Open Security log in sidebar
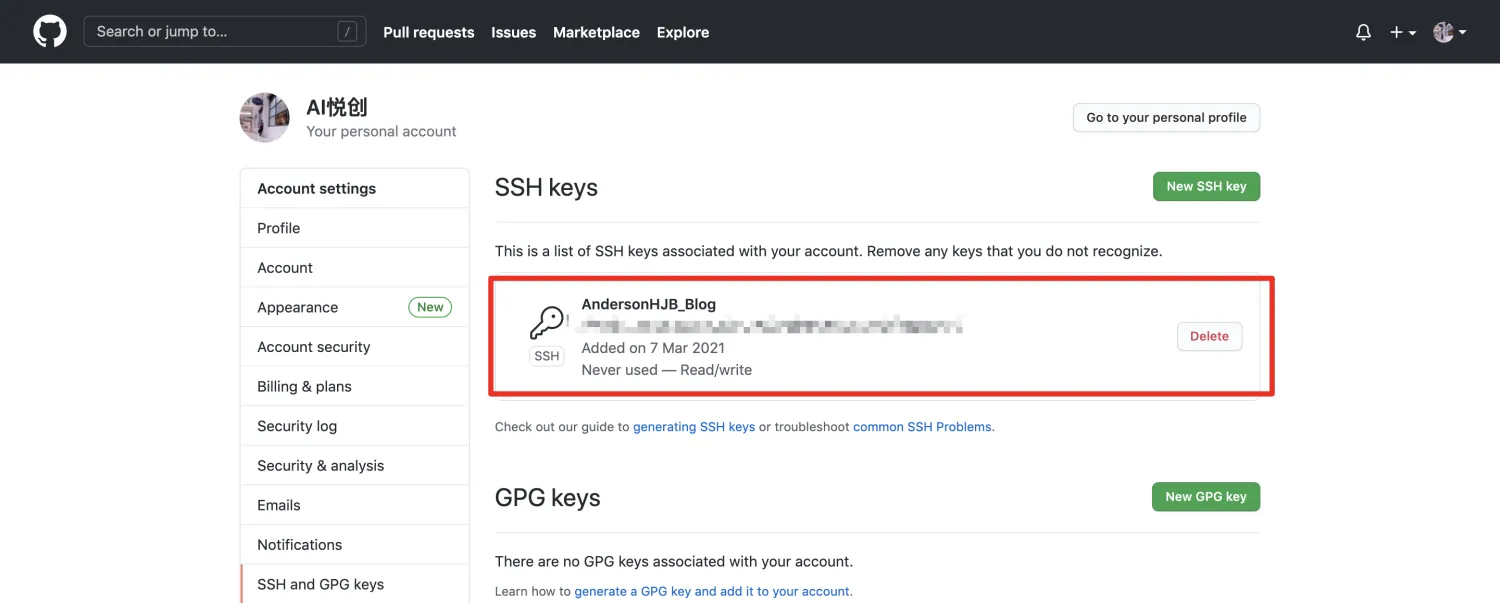The width and height of the screenshot is (1500, 603). pos(355,426)
